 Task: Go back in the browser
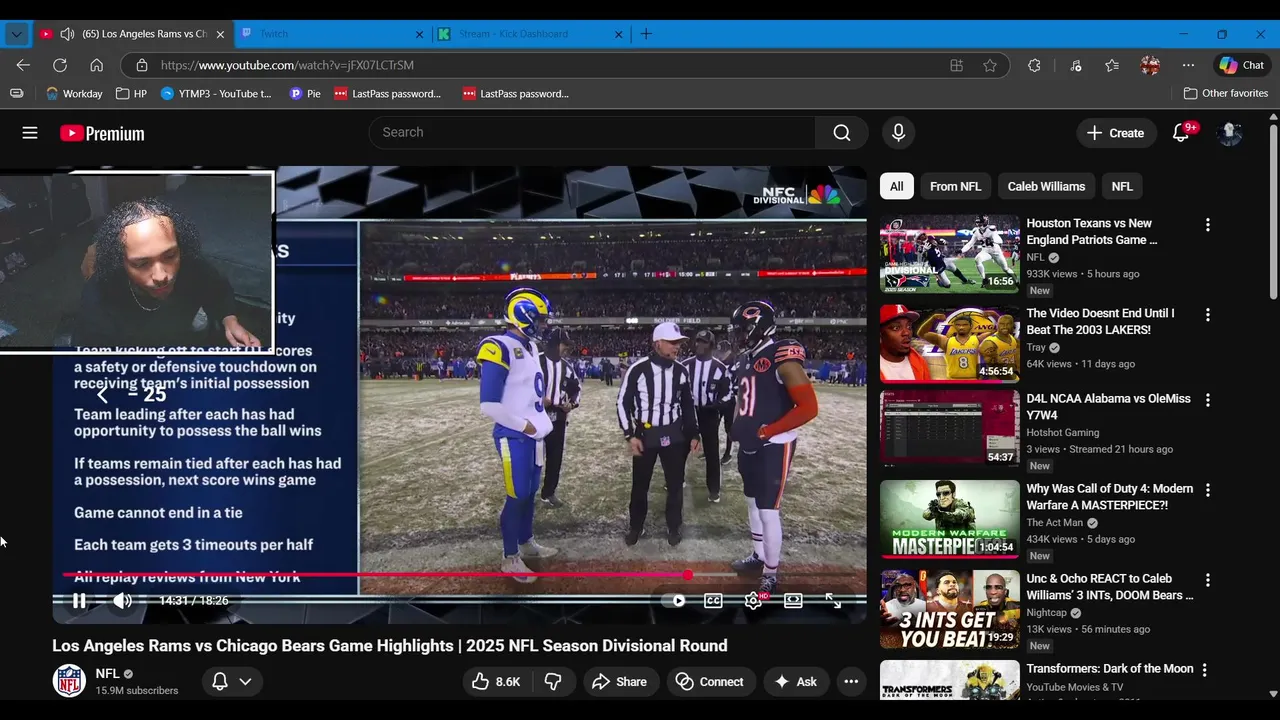click(23, 65)
